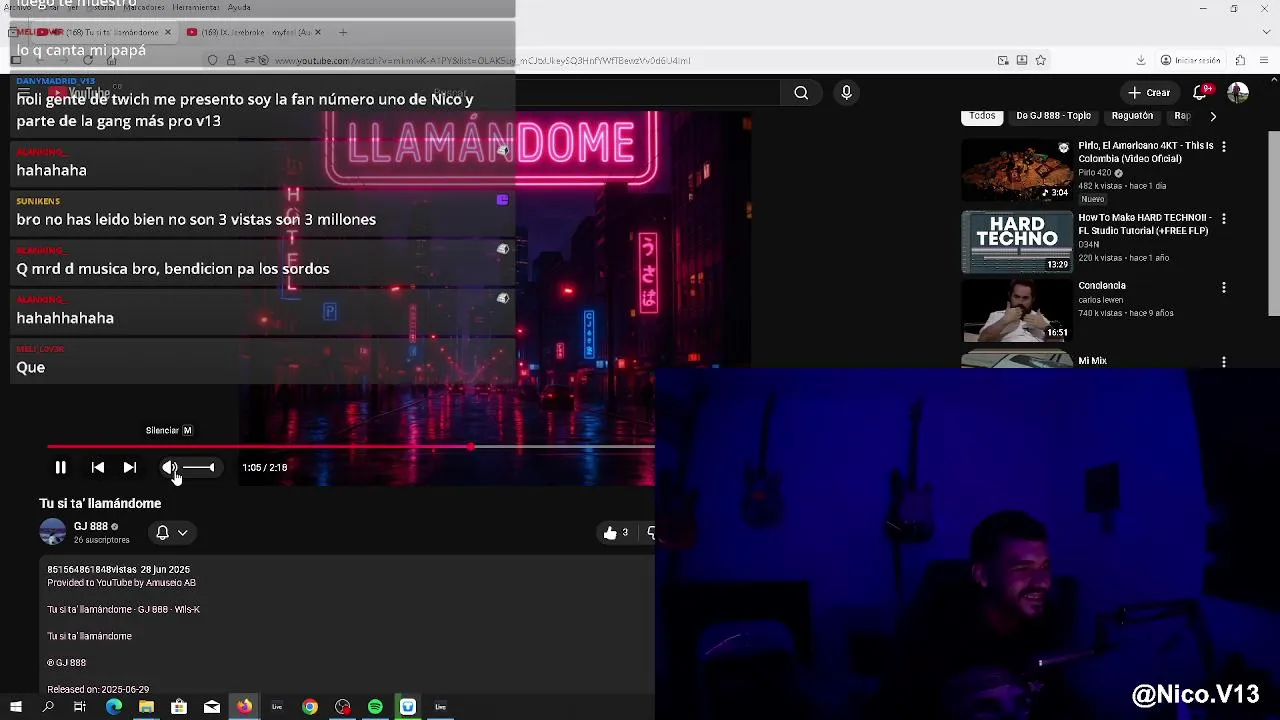Reload the page with refresh icon
1280x720 pixels.
[x=87, y=60]
